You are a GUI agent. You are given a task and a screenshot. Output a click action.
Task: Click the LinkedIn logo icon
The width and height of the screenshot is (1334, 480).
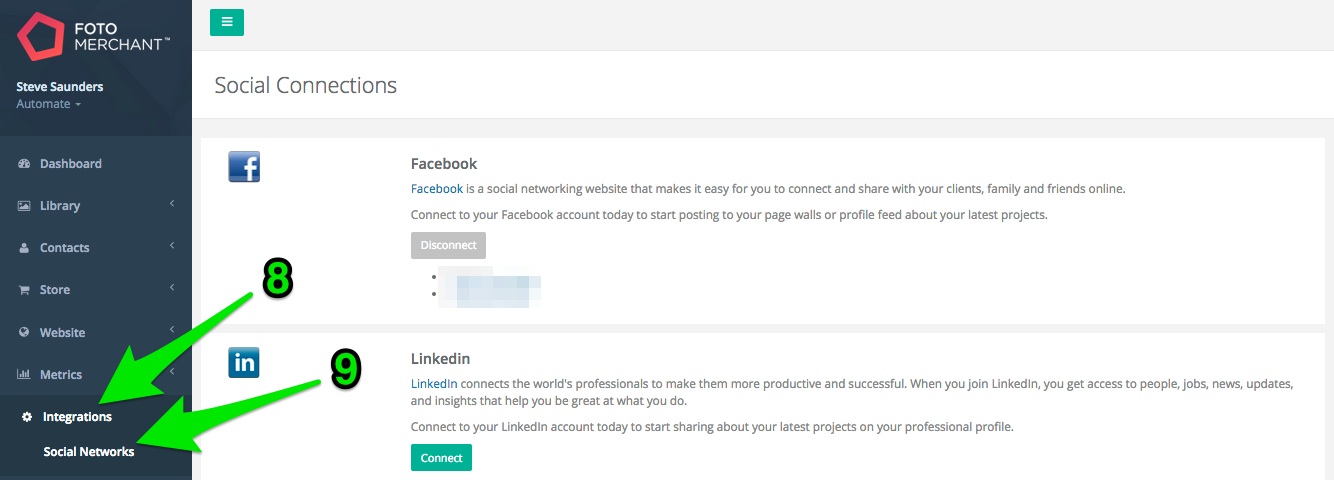[244, 362]
